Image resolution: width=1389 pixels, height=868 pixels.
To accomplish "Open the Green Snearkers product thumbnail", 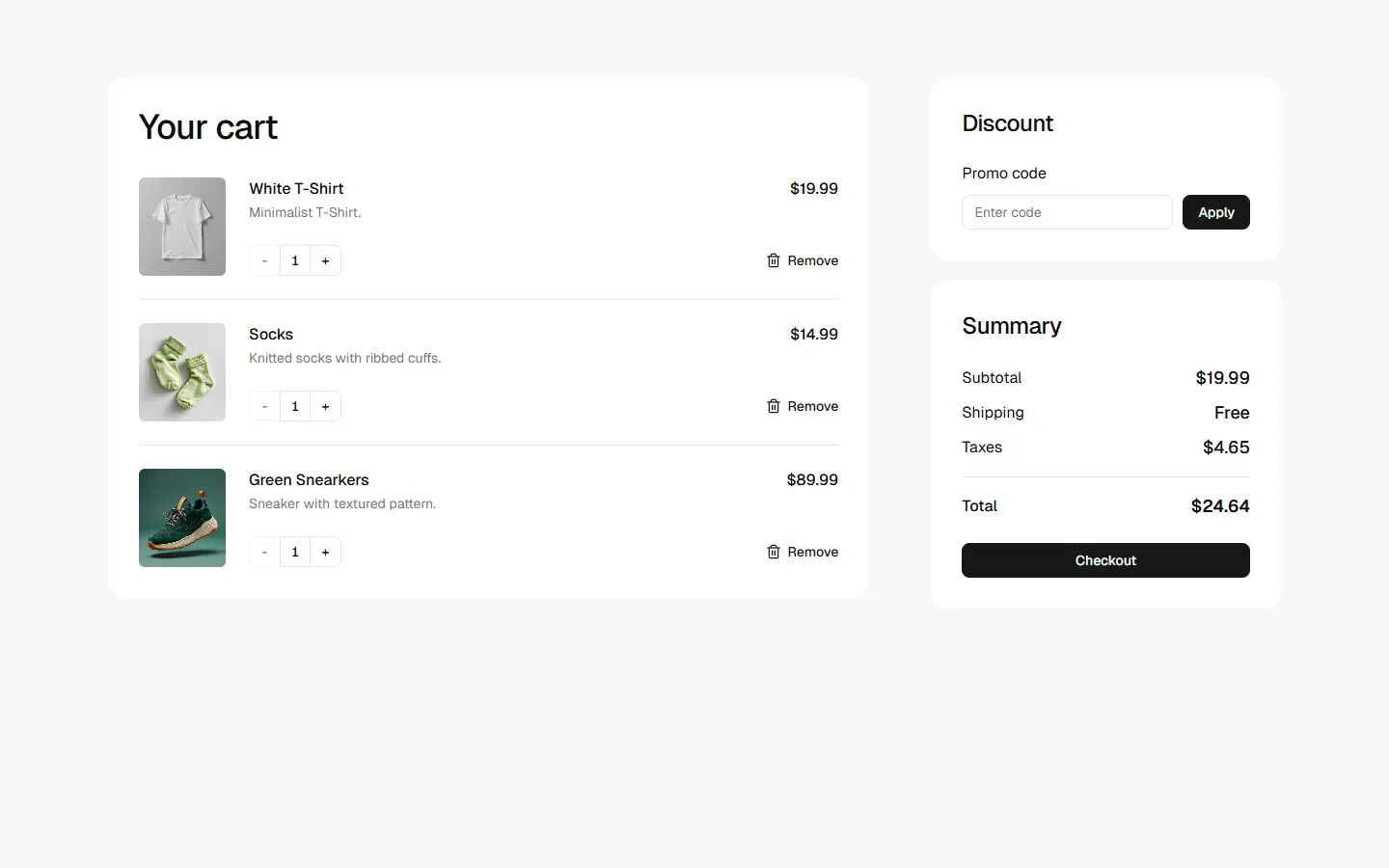I will pyautogui.click(x=181, y=518).
